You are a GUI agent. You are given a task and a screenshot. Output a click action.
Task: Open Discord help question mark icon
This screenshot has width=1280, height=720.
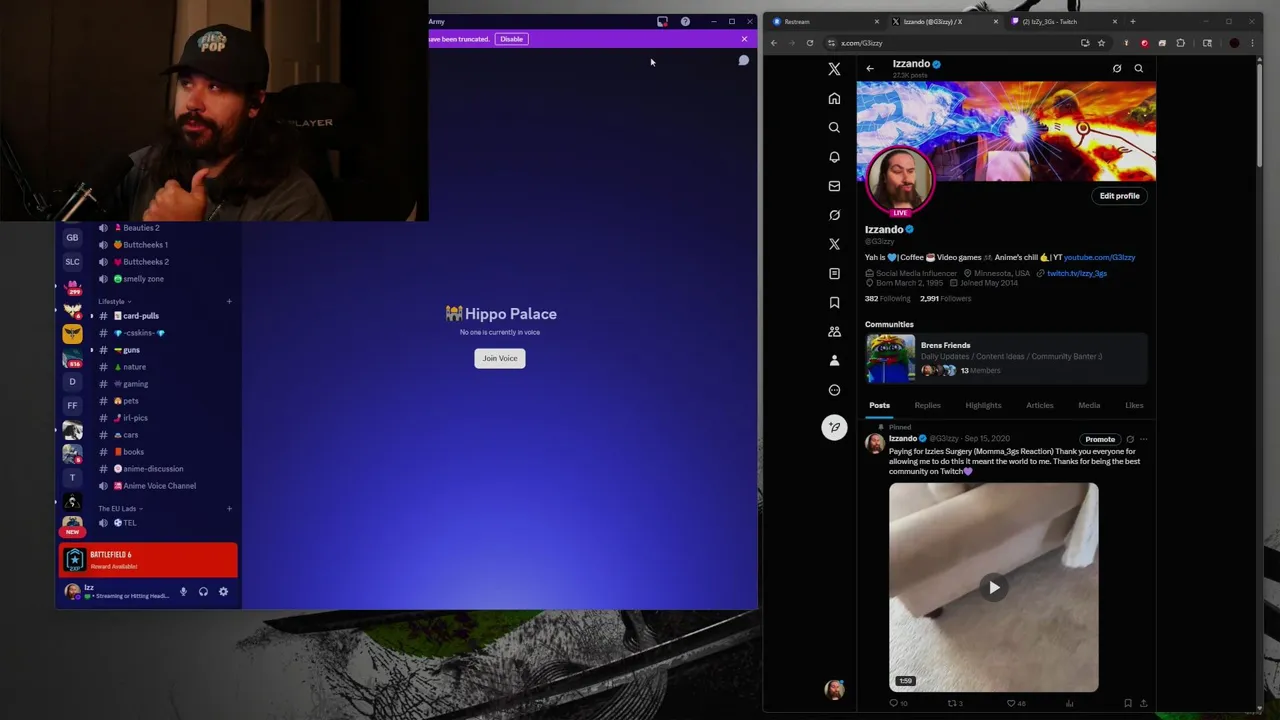(685, 21)
